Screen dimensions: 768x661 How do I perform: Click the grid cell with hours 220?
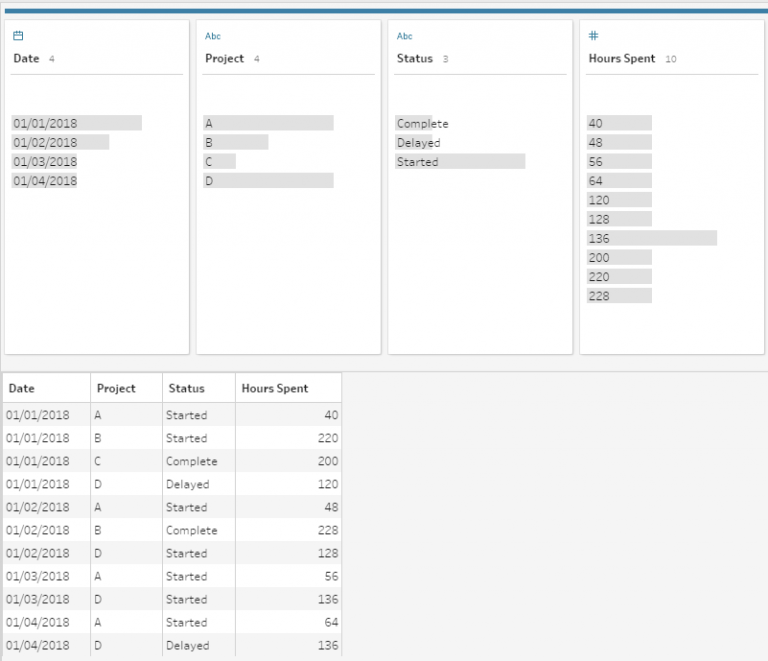click(x=288, y=438)
